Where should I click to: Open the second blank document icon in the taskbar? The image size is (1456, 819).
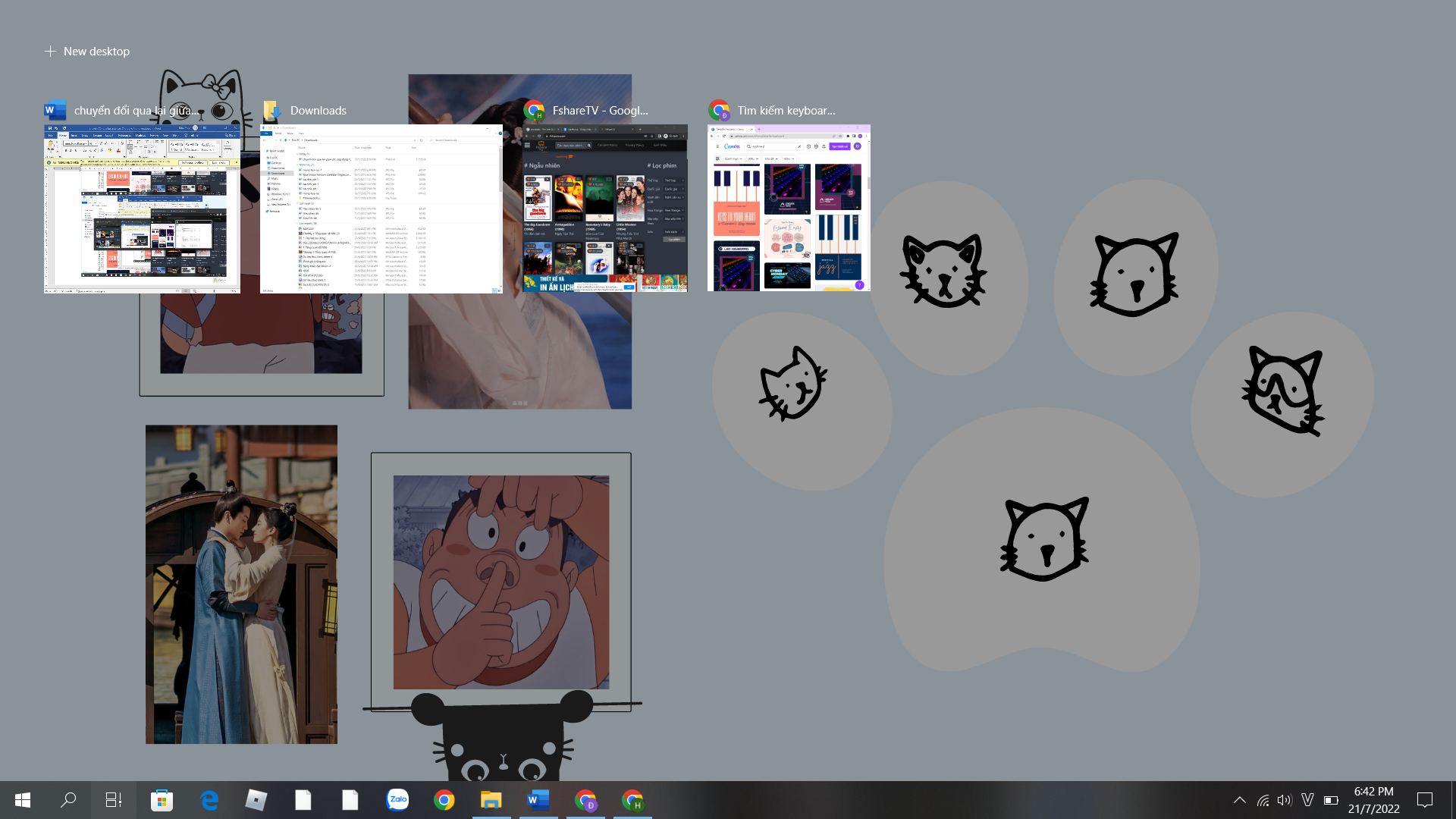350,800
